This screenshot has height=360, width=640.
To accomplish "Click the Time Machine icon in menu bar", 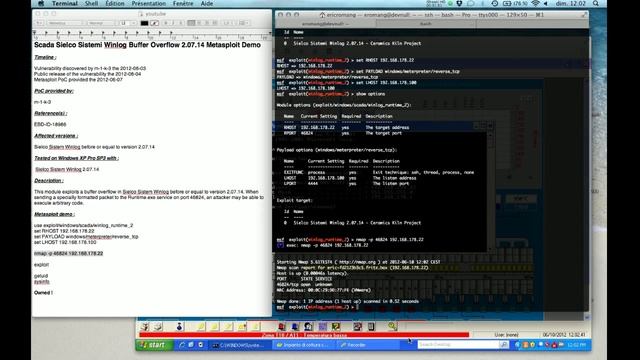I will coord(495,3).
